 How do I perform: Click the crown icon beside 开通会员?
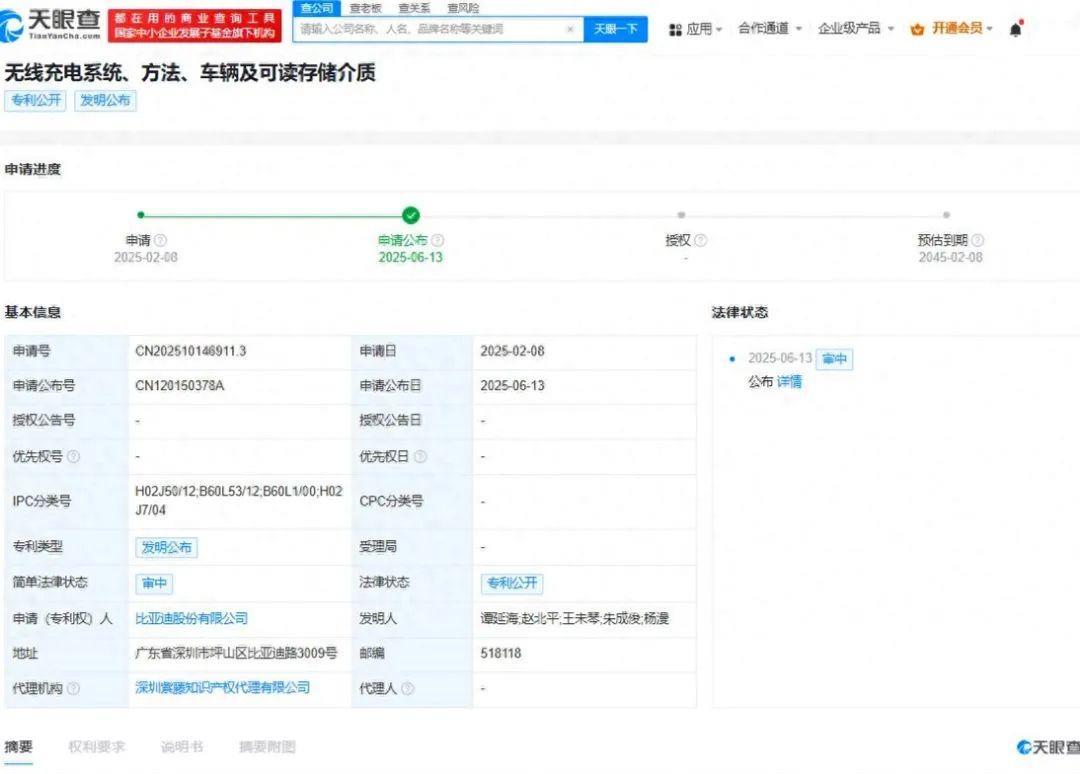917,30
